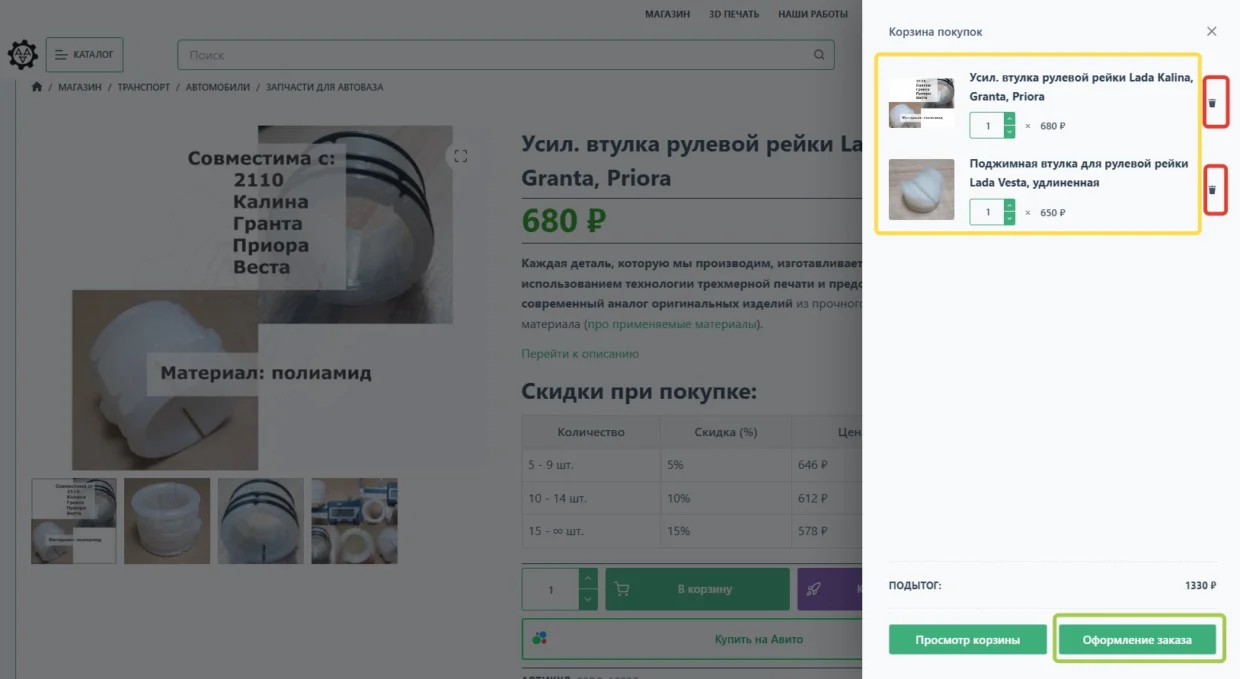This screenshot has width=1240, height=679.
Task: Click the 15 - ∞ шт. row
Action: [x=692, y=531]
